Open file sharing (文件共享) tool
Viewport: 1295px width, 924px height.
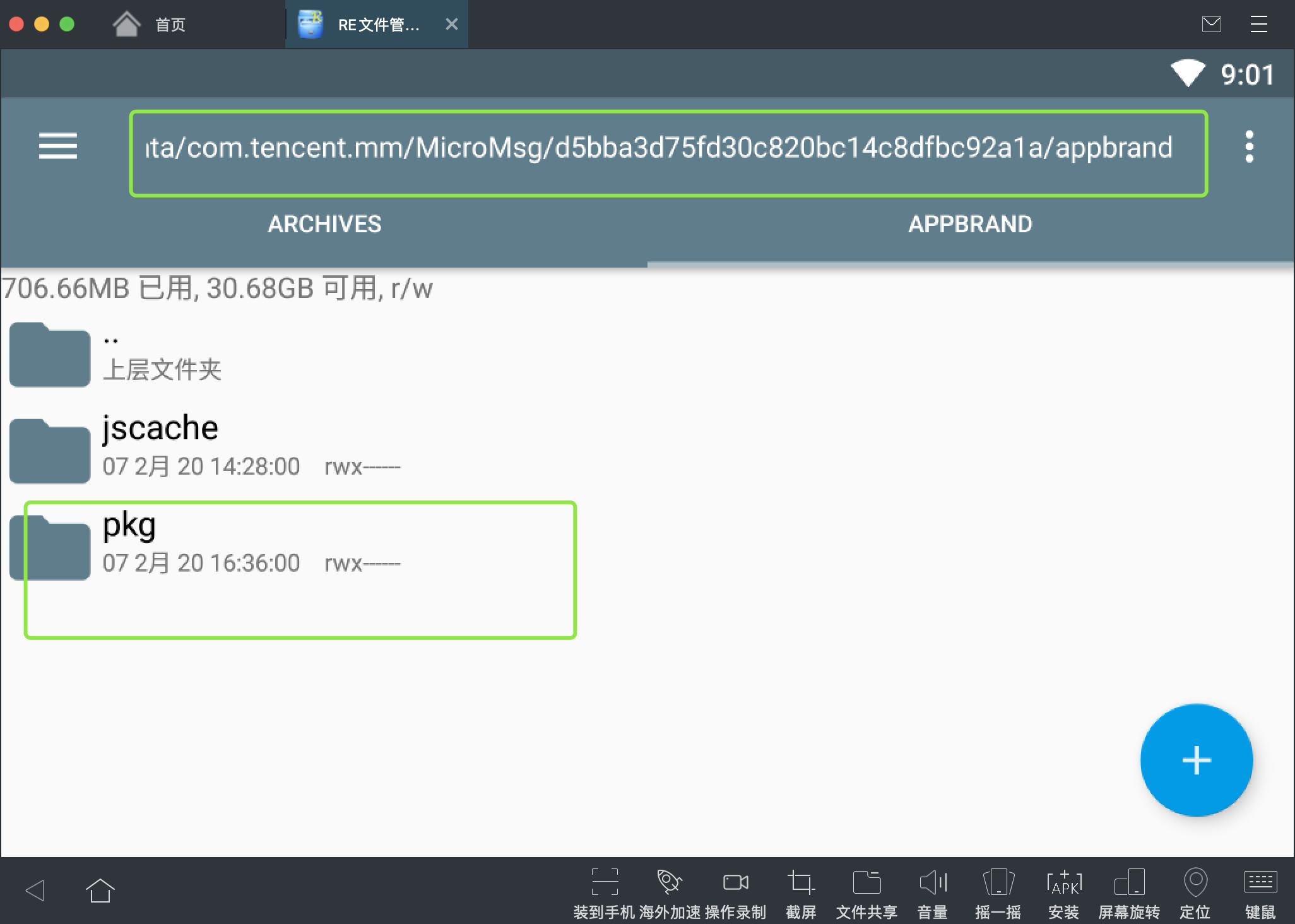tap(866, 882)
